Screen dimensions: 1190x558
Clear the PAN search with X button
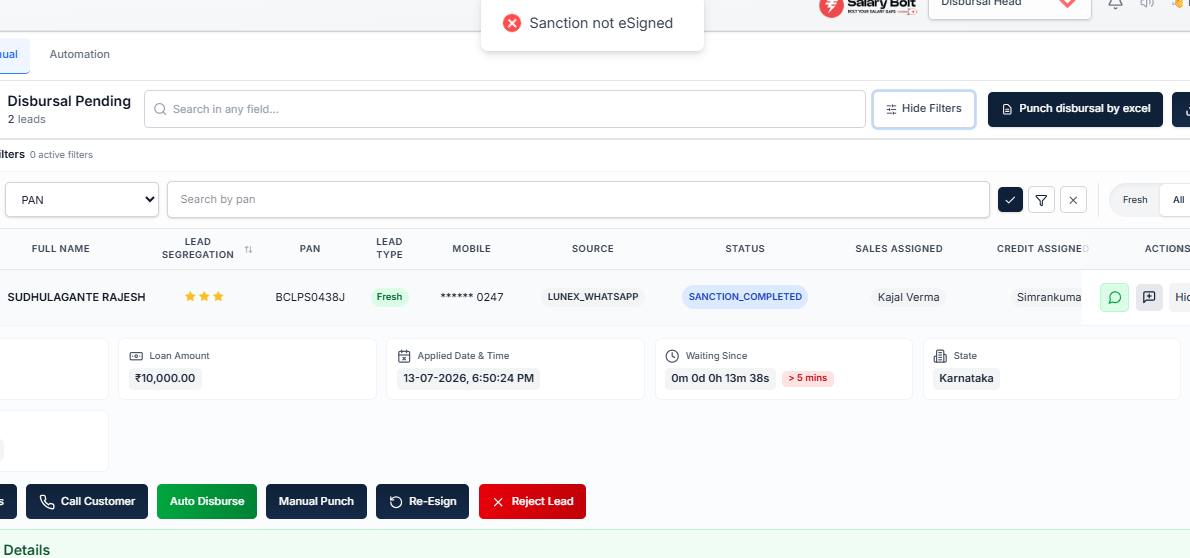click(1073, 200)
